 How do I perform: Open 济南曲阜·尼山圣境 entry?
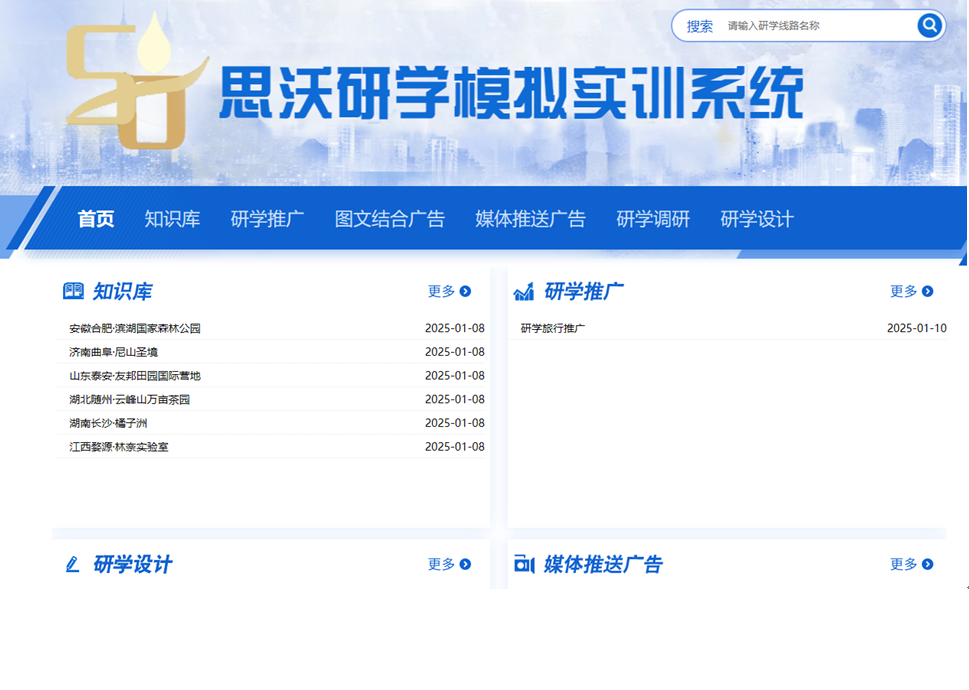pos(113,352)
